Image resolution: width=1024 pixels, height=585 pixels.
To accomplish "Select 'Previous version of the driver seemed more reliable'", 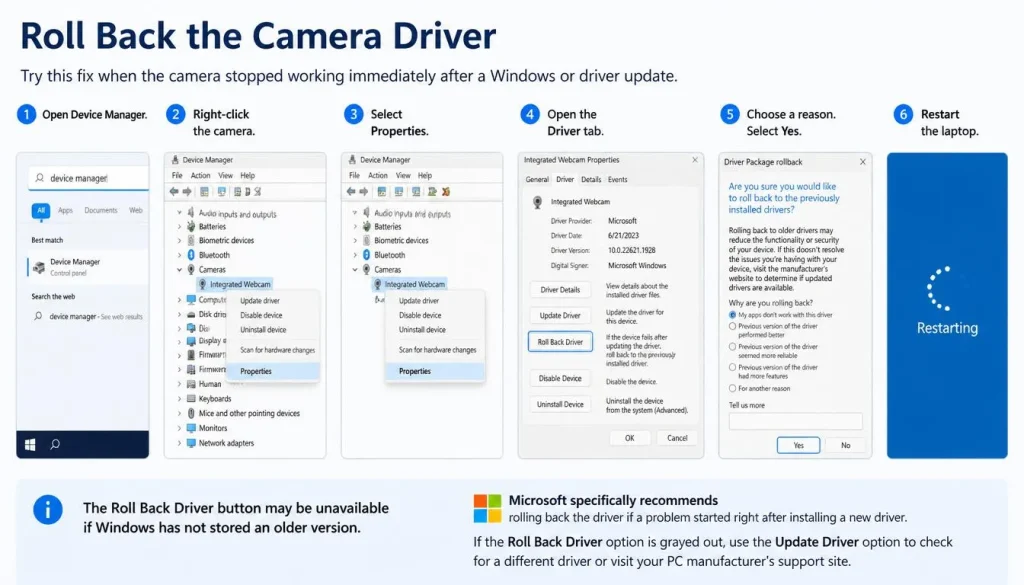I will [732, 347].
